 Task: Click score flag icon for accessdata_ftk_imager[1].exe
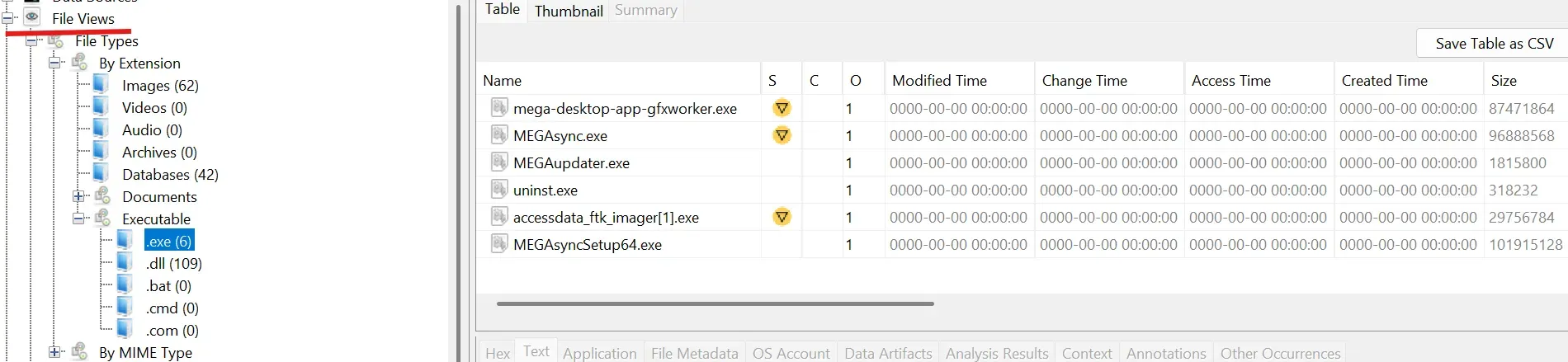tap(782, 217)
